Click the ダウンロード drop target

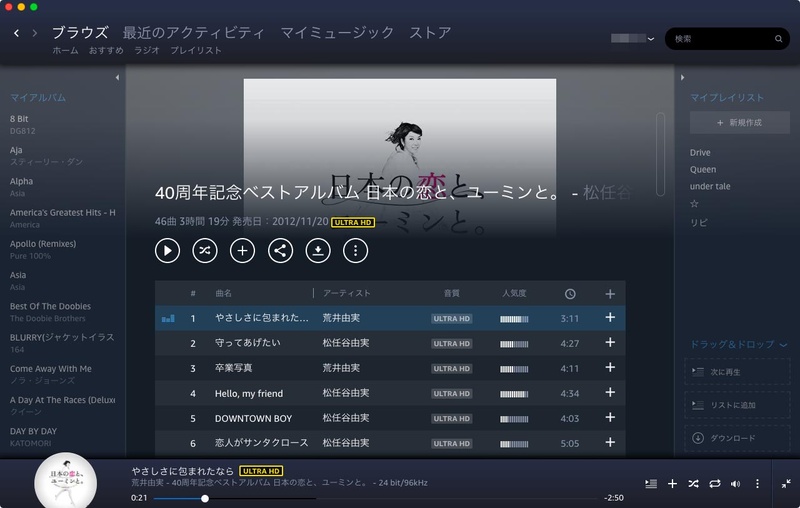click(x=737, y=438)
